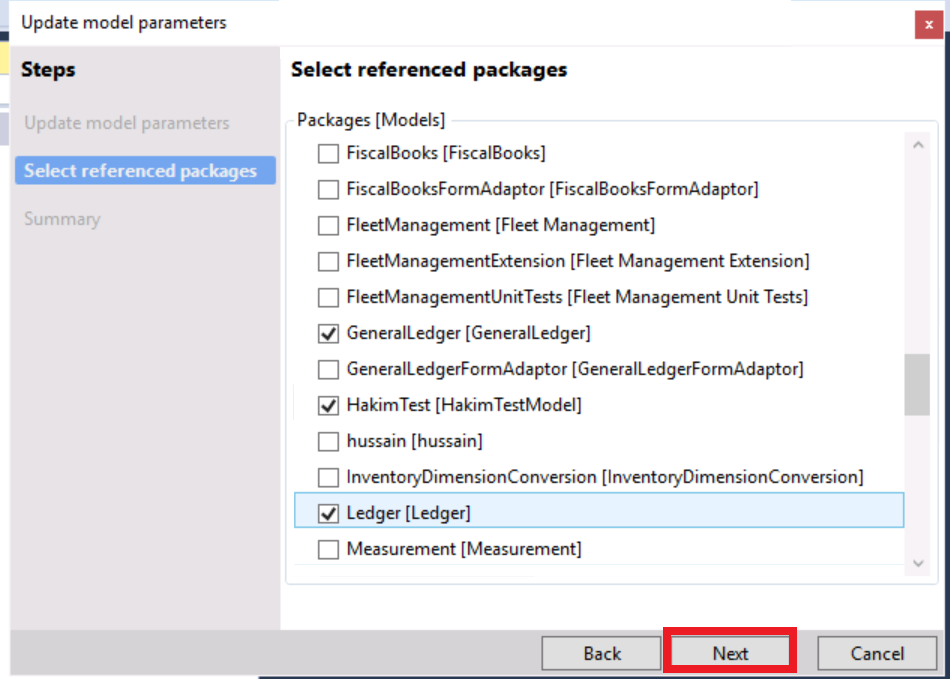Uncheck the HakimTest package
The height and width of the screenshot is (679, 950).
point(328,405)
